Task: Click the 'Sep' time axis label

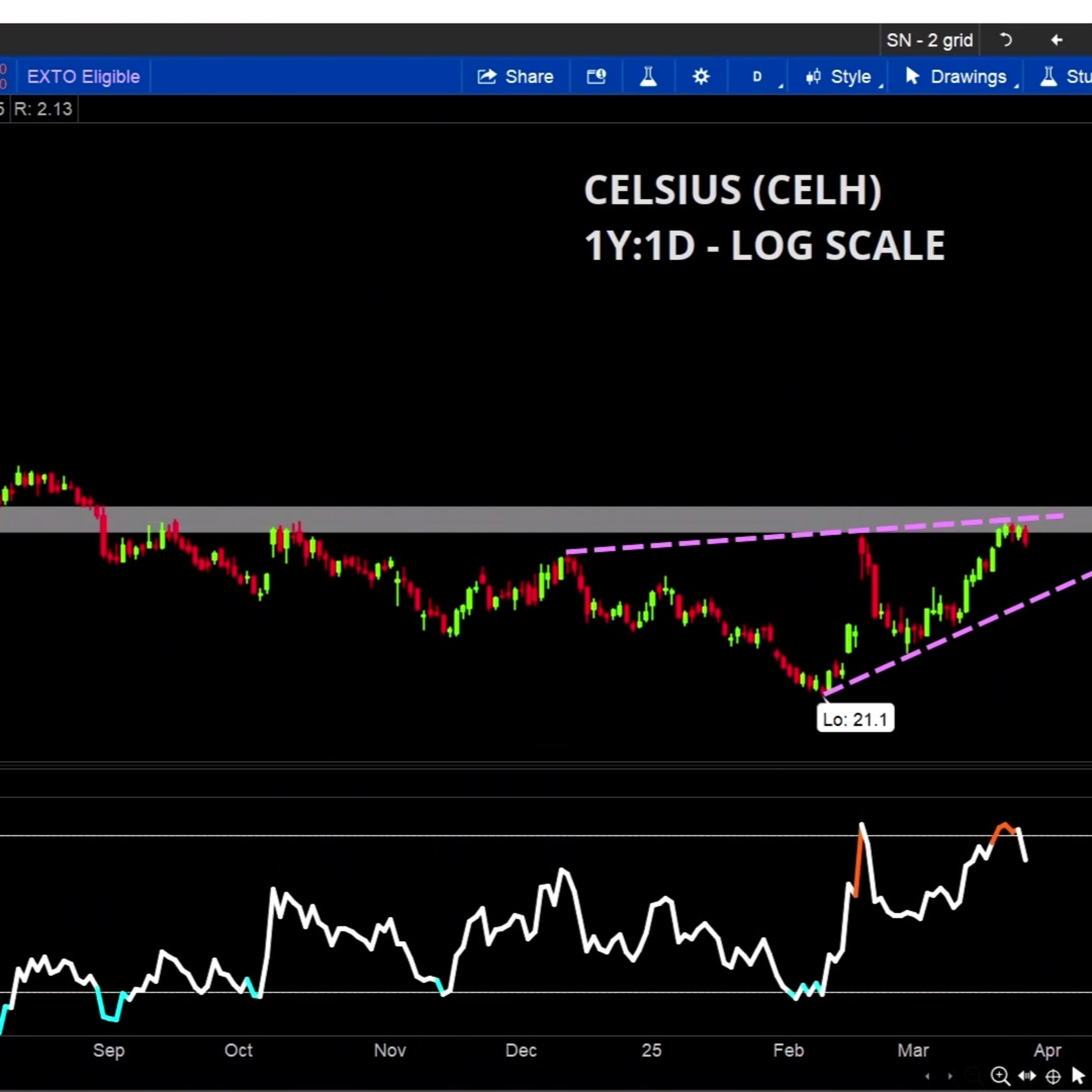Action: pyautogui.click(x=108, y=1050)
